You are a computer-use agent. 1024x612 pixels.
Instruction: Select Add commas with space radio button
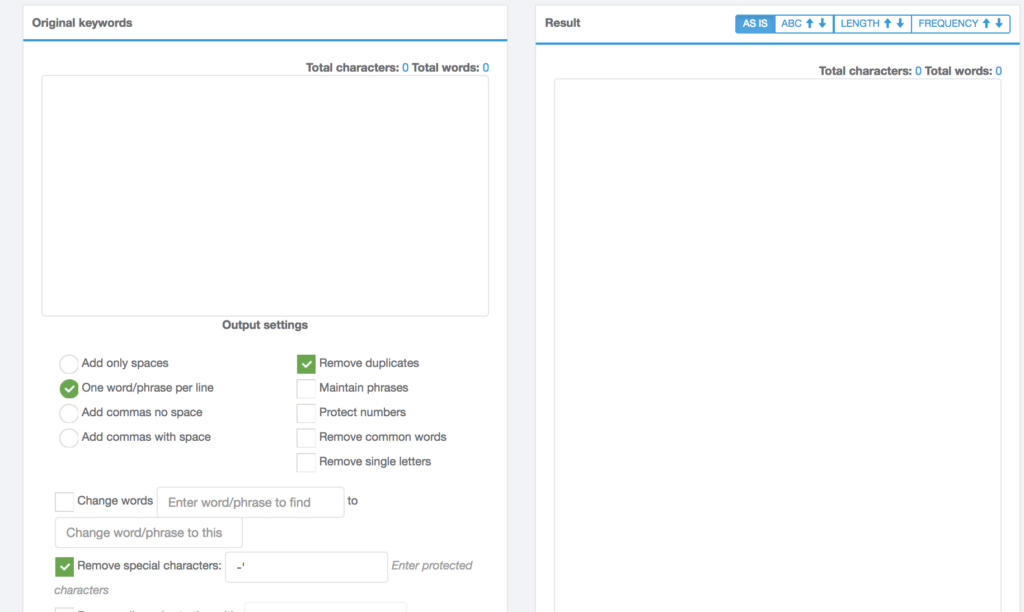[69, 438]
